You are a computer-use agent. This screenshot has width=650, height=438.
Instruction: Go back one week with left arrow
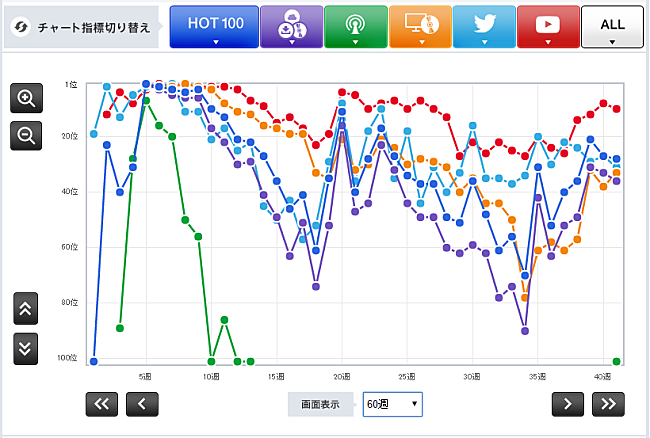(142, 403)
